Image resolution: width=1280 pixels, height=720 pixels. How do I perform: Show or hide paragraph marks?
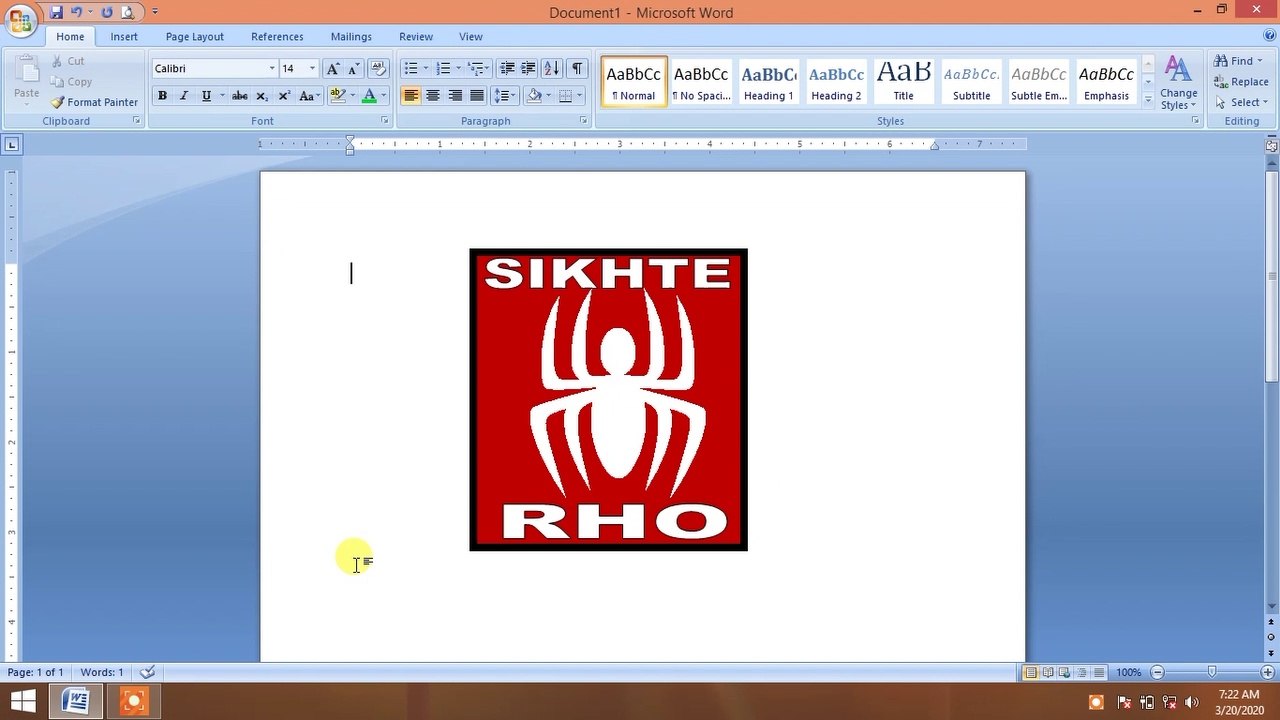click(577, 68)
